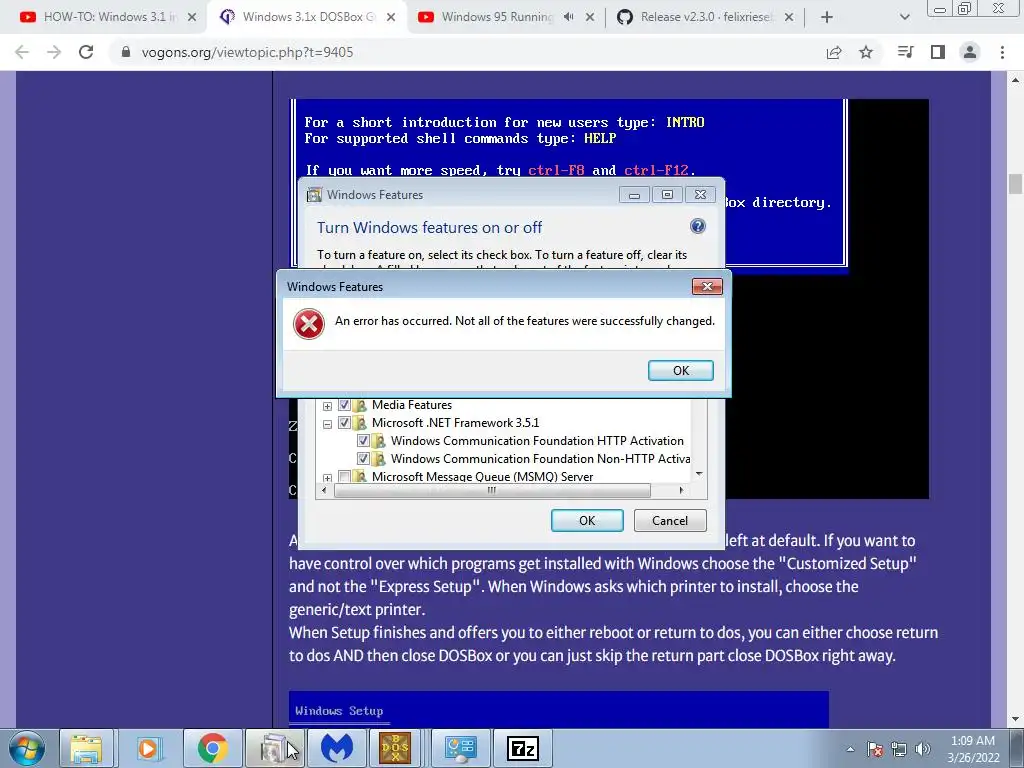Go back in Chrome
Screen dimensions: 1024x768
tap(22, 52)
